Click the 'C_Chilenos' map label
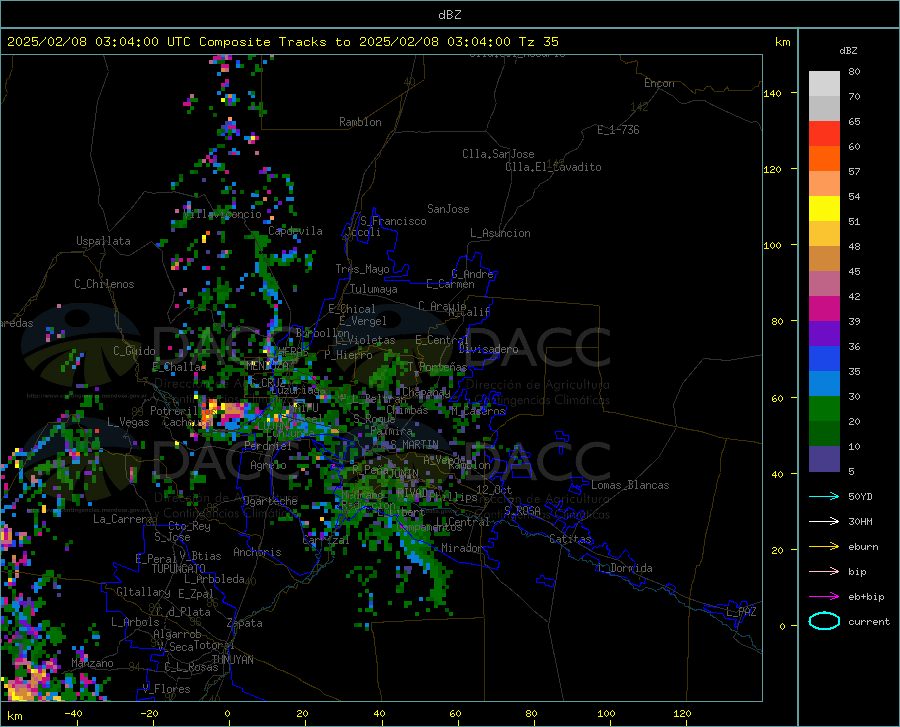The width and height of the screenshot is (900, 727). click(104, 284)
